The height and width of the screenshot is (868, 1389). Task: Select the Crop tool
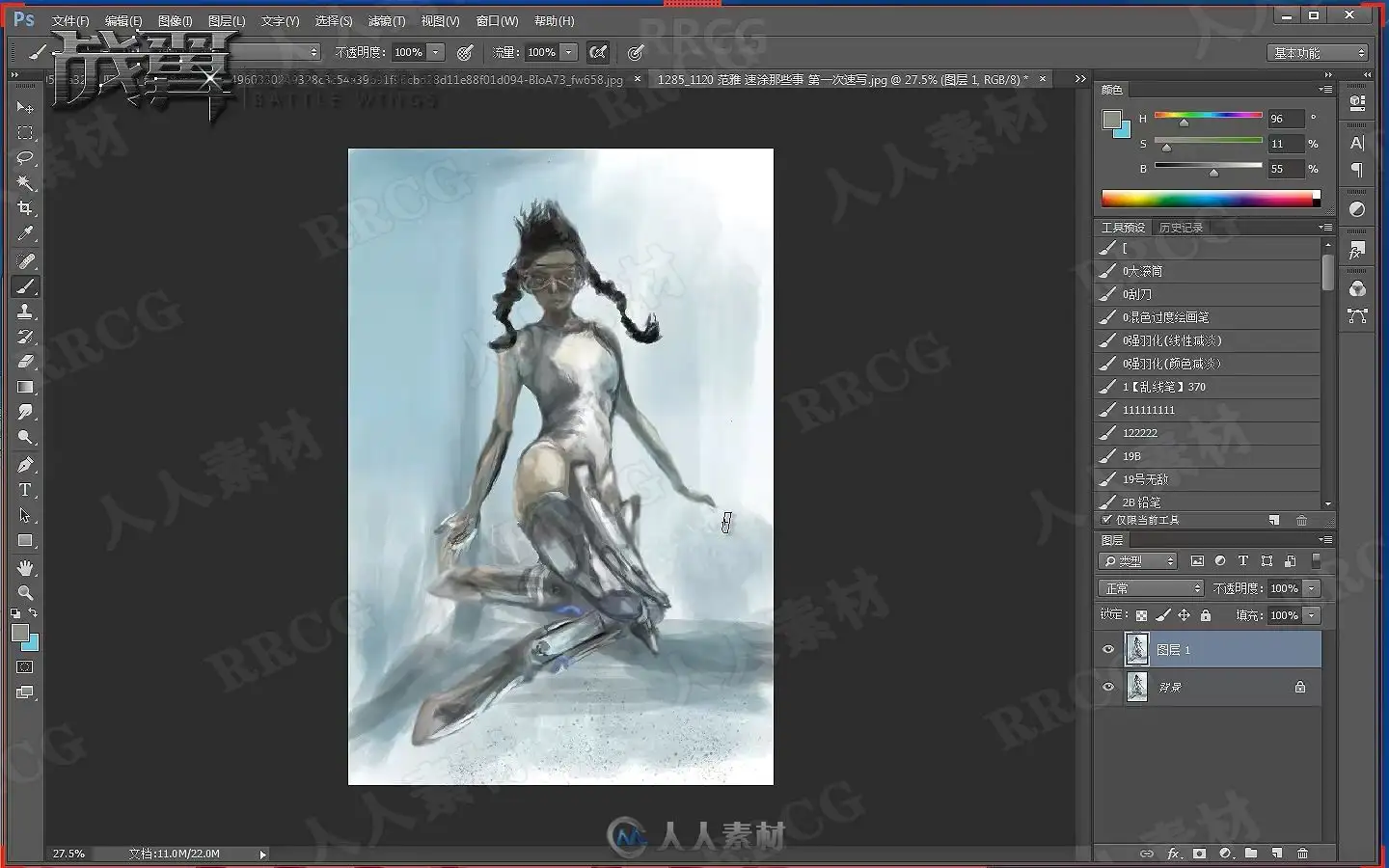pyautogui.click(x=25, y=208)
